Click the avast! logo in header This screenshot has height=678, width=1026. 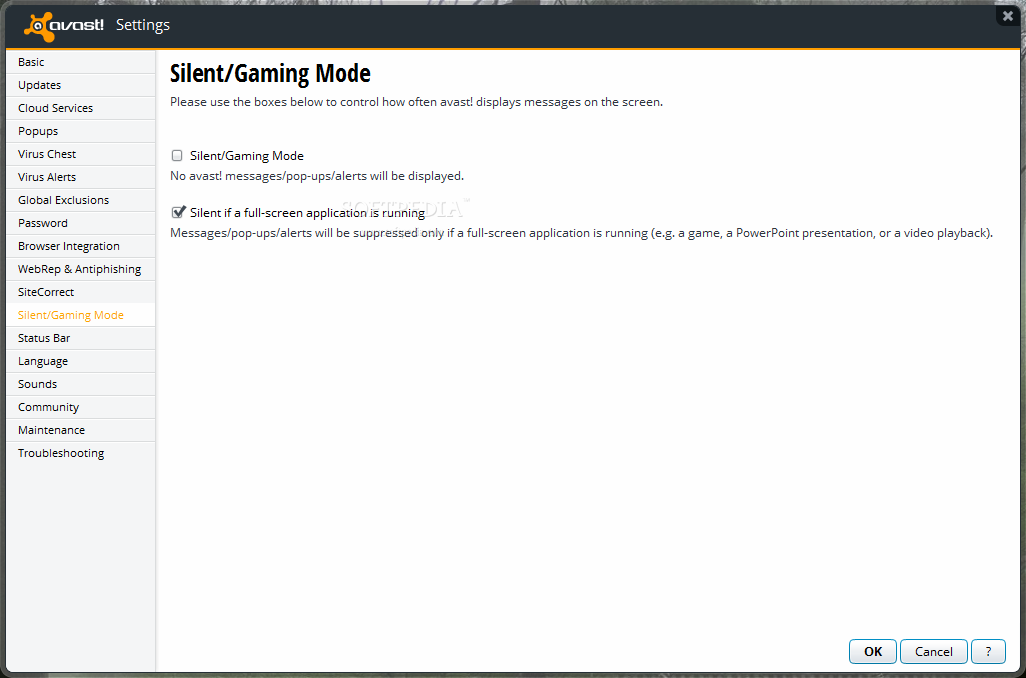[x=63, y=26]
